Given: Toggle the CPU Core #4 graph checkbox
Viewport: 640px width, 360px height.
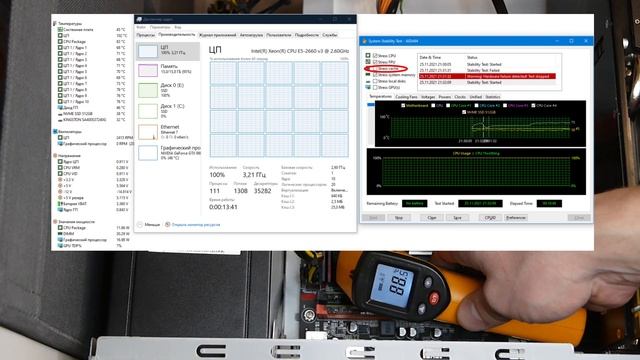Looking at the screenshot, I should click(533, 105).
